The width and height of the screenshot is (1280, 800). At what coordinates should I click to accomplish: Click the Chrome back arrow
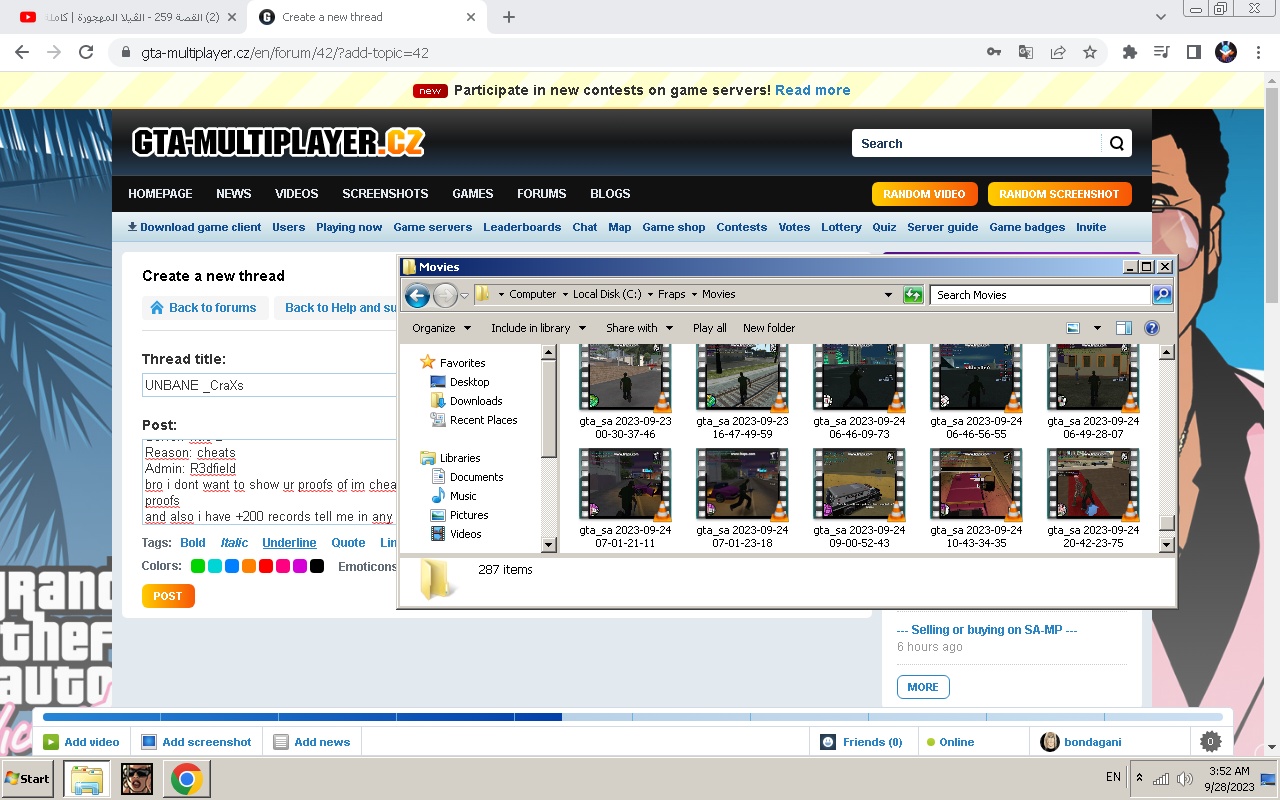click(22, 52)
